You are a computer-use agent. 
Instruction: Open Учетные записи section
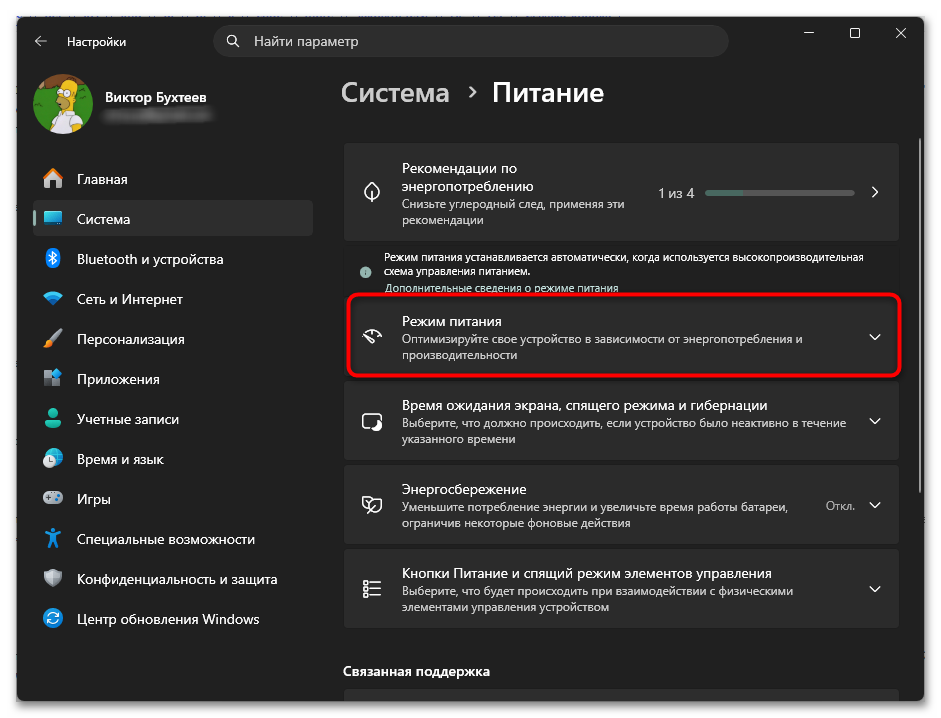[173, 419]
